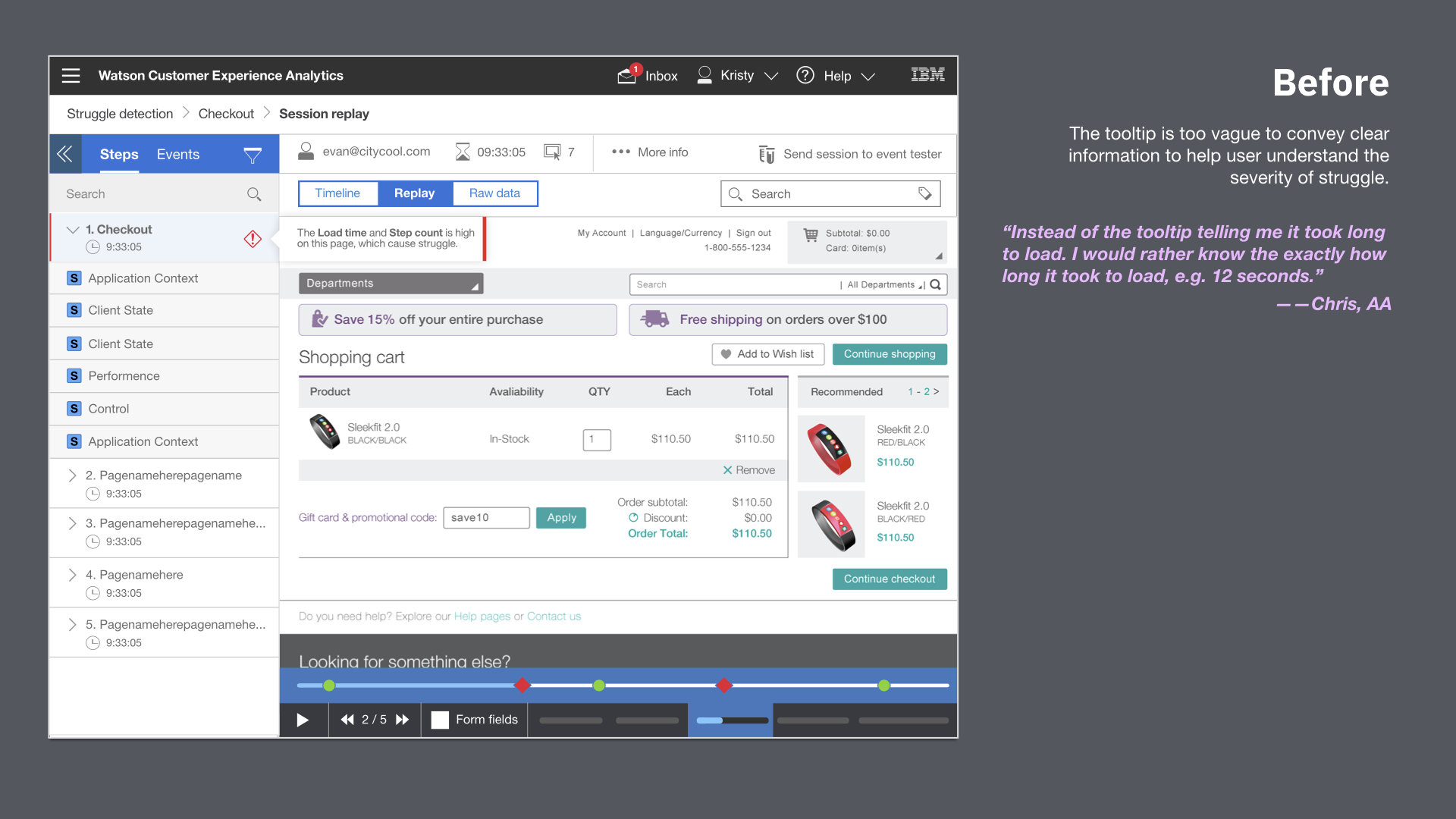The image size is (1456, 819).
Task: Click the Help question mark icon
Action: 805,75
